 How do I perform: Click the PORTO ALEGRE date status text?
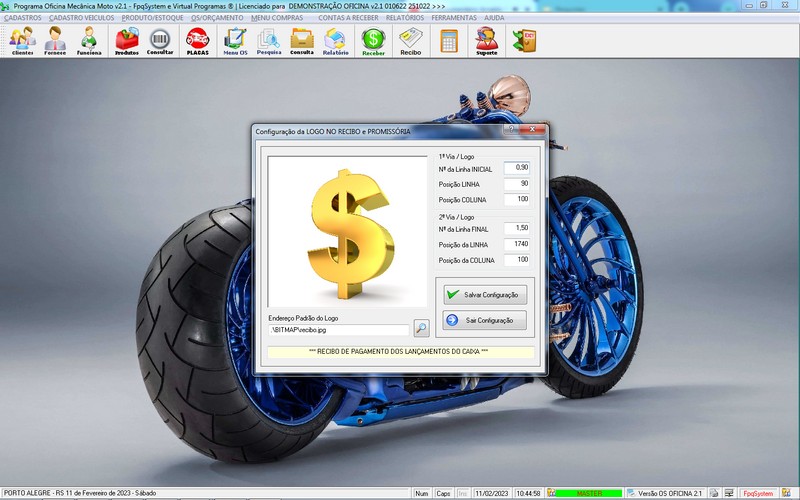tap(80, 493)
